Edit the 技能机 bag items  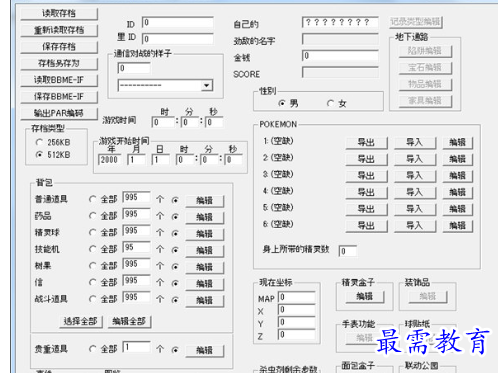(x=205, y=251)
